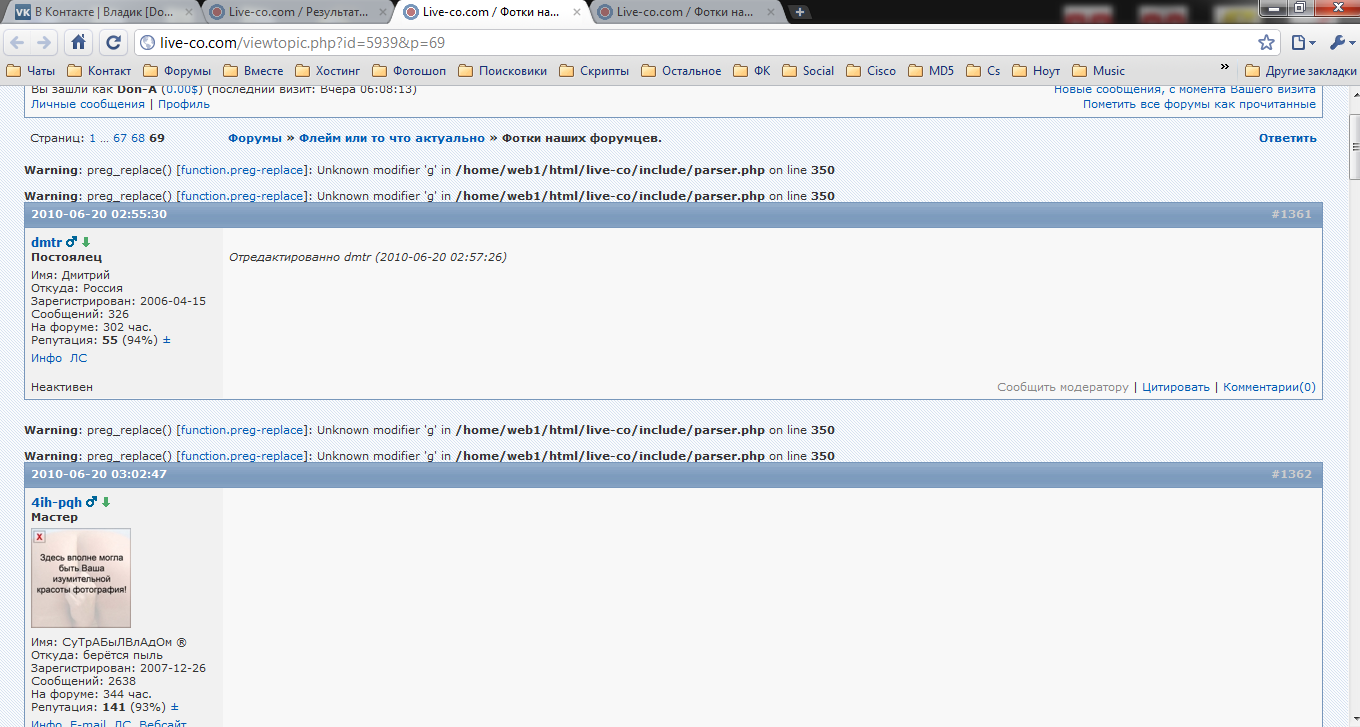The image size is (1360, 727).
Task: Open the Другие закладки bookmarks folder
Action: 1301,71
